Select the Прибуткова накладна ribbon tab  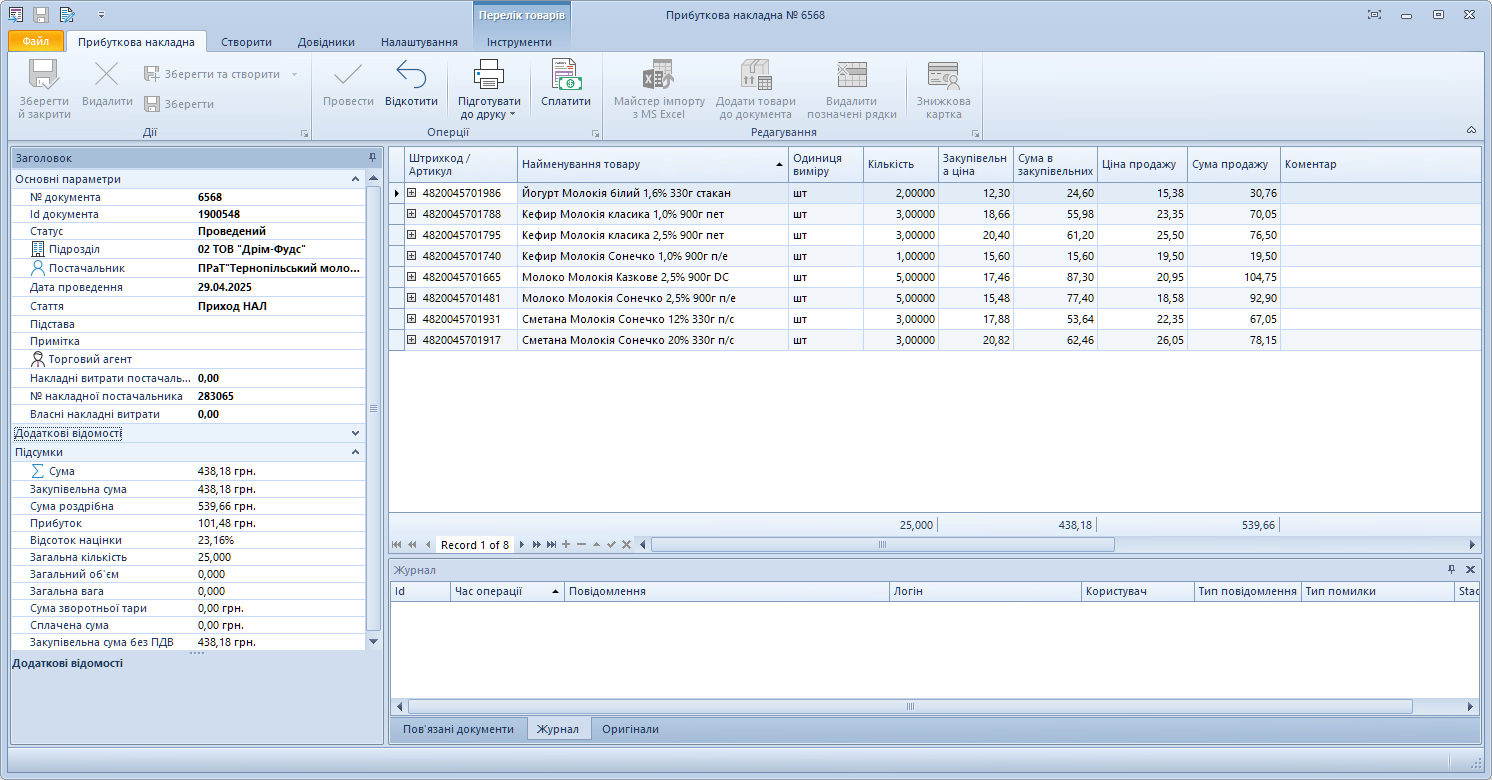point(136,42)
